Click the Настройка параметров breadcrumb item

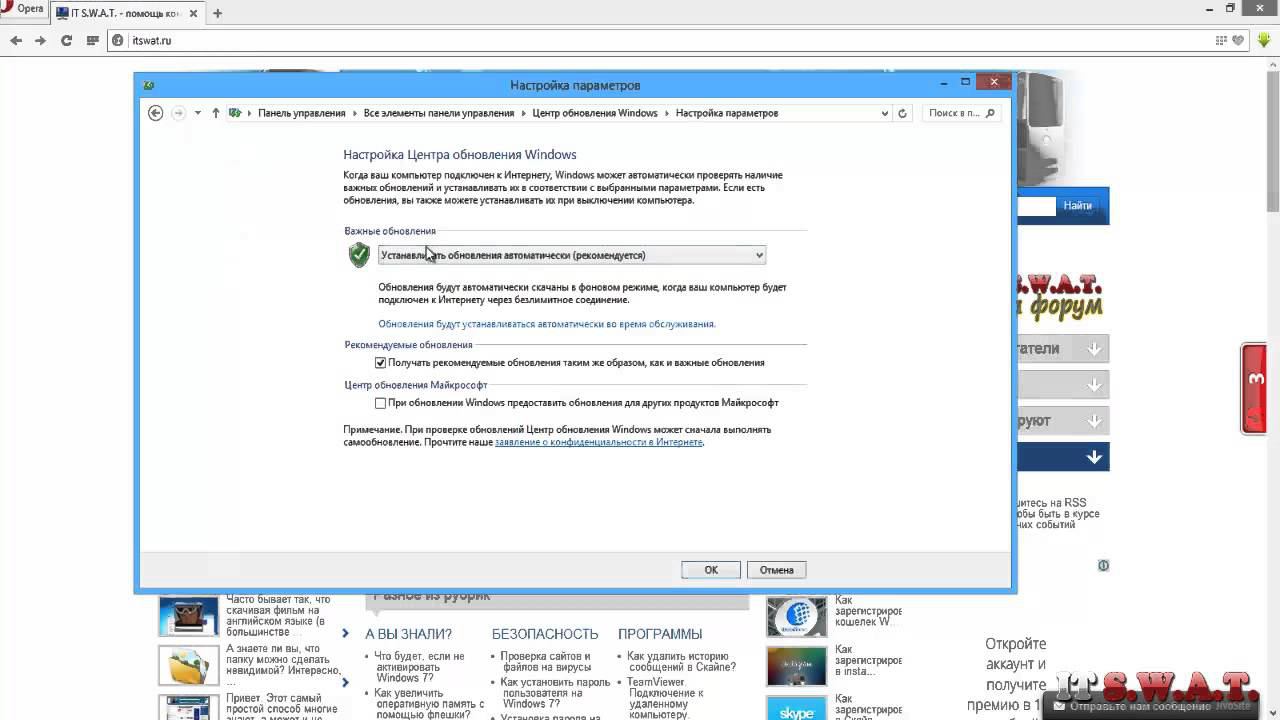click(x=727, y=113)
